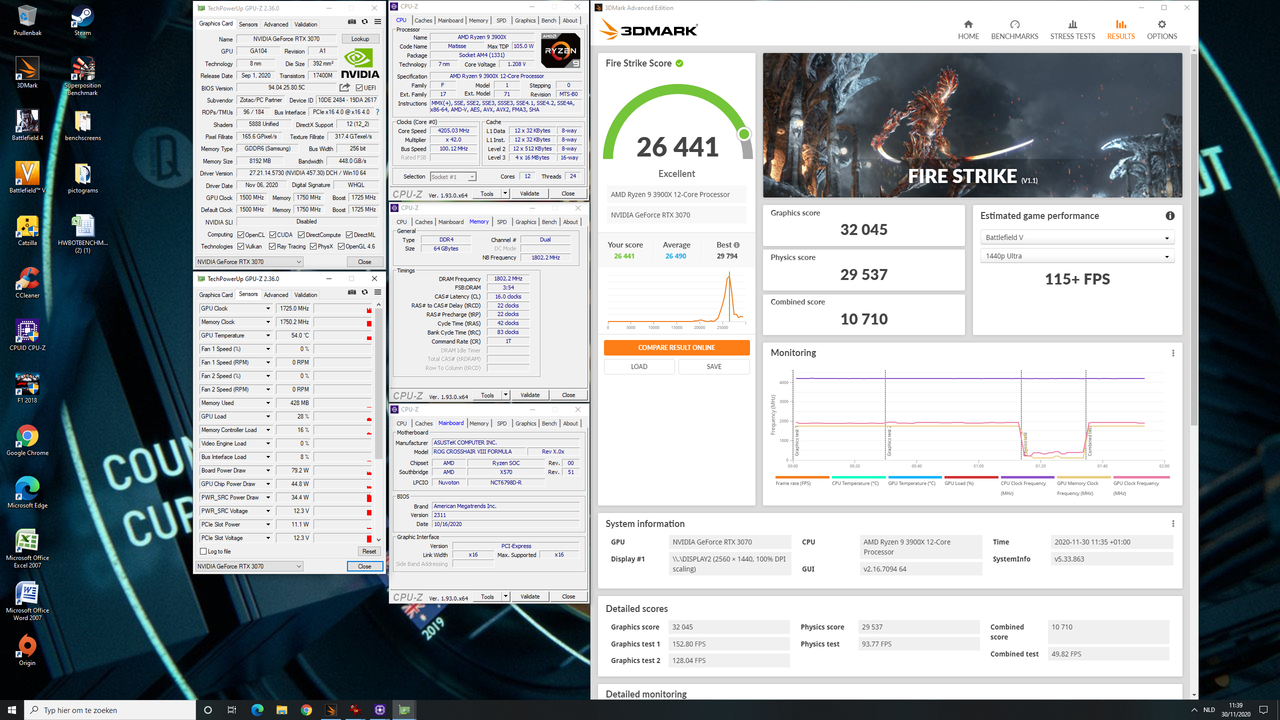
Task: Click Windows Start button on taskbar
Action: [x=12, y=710]
